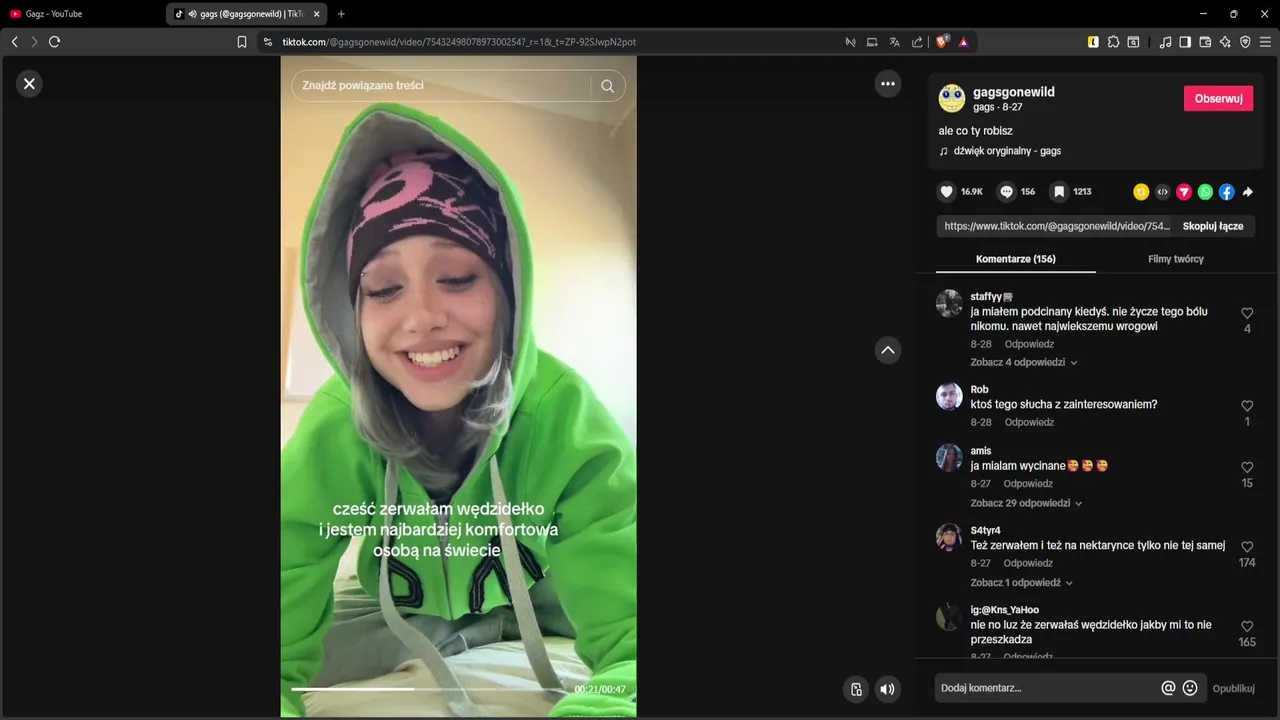Viewport: 1280px width, 720px height.
Task: Toggle the auto-scroll icon beside the speaker
Action: tap(856, 689)
